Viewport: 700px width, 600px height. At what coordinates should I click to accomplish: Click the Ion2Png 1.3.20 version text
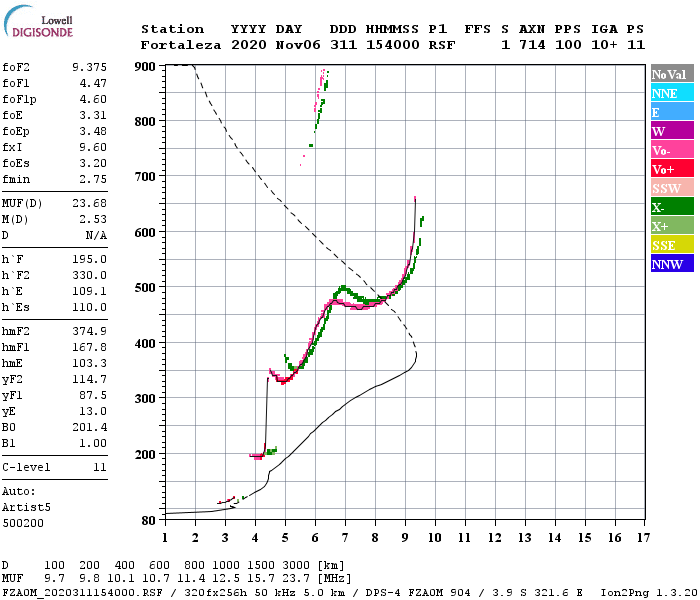649,592
